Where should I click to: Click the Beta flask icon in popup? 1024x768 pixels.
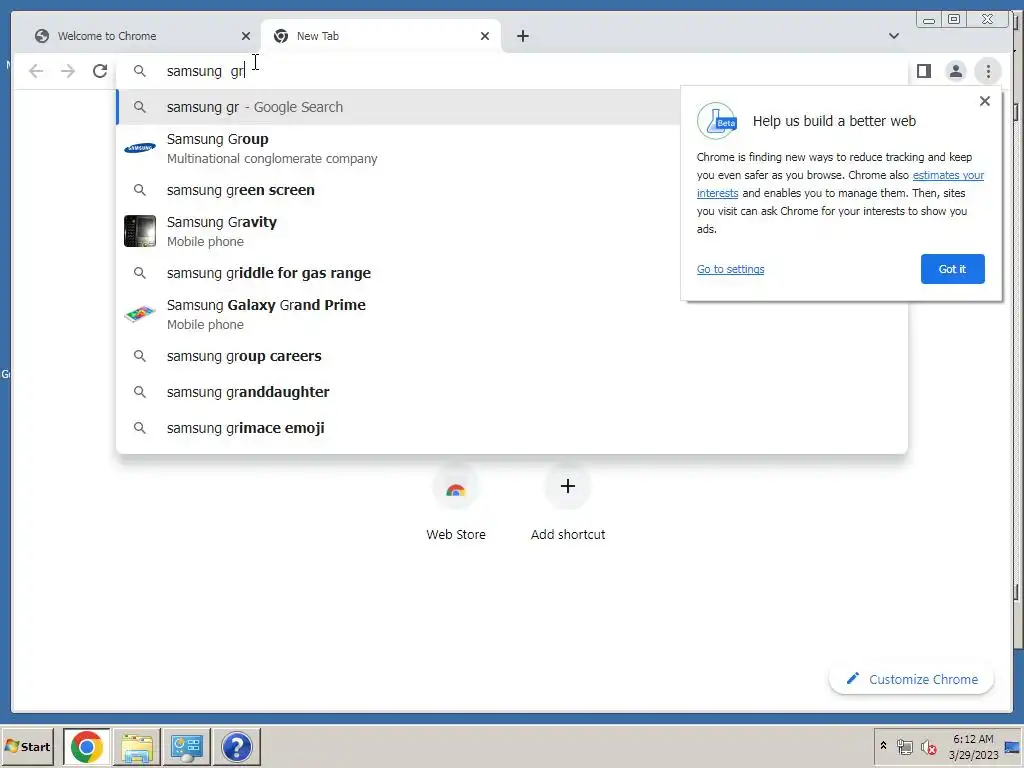coord(717,121)
